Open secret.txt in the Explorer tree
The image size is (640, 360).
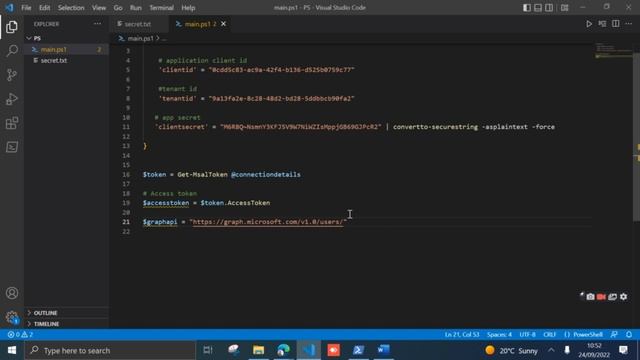coord(67,60)
